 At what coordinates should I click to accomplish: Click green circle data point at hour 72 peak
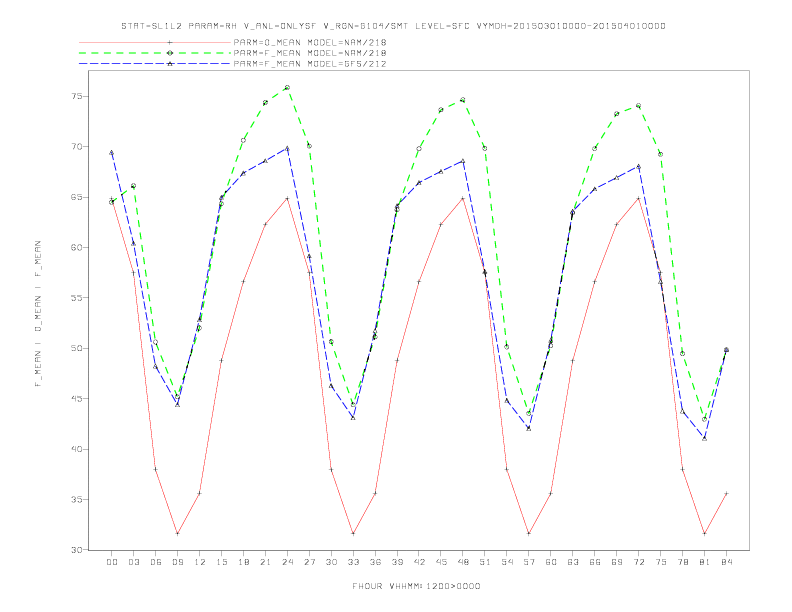pos(638,106)
